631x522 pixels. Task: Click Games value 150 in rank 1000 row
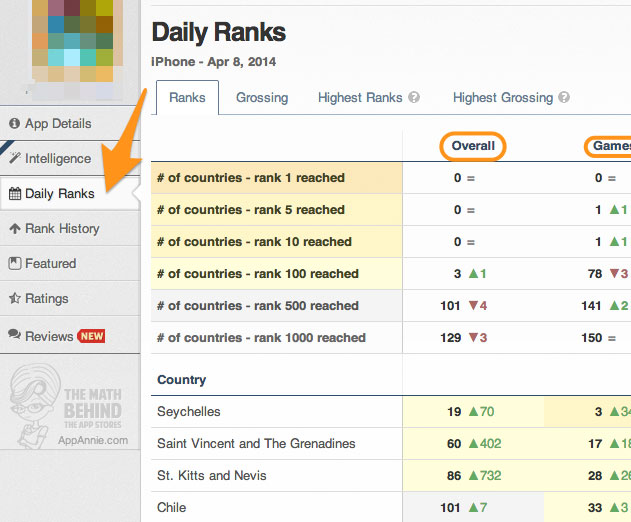[592, 338]
